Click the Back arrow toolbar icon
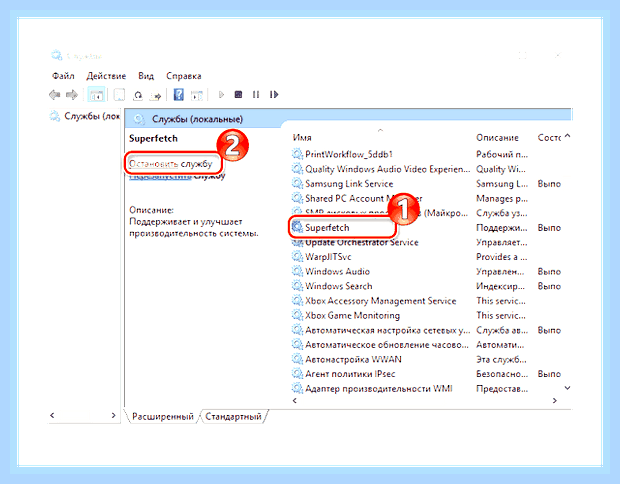The image size is (620, 484). coord(55,95)
